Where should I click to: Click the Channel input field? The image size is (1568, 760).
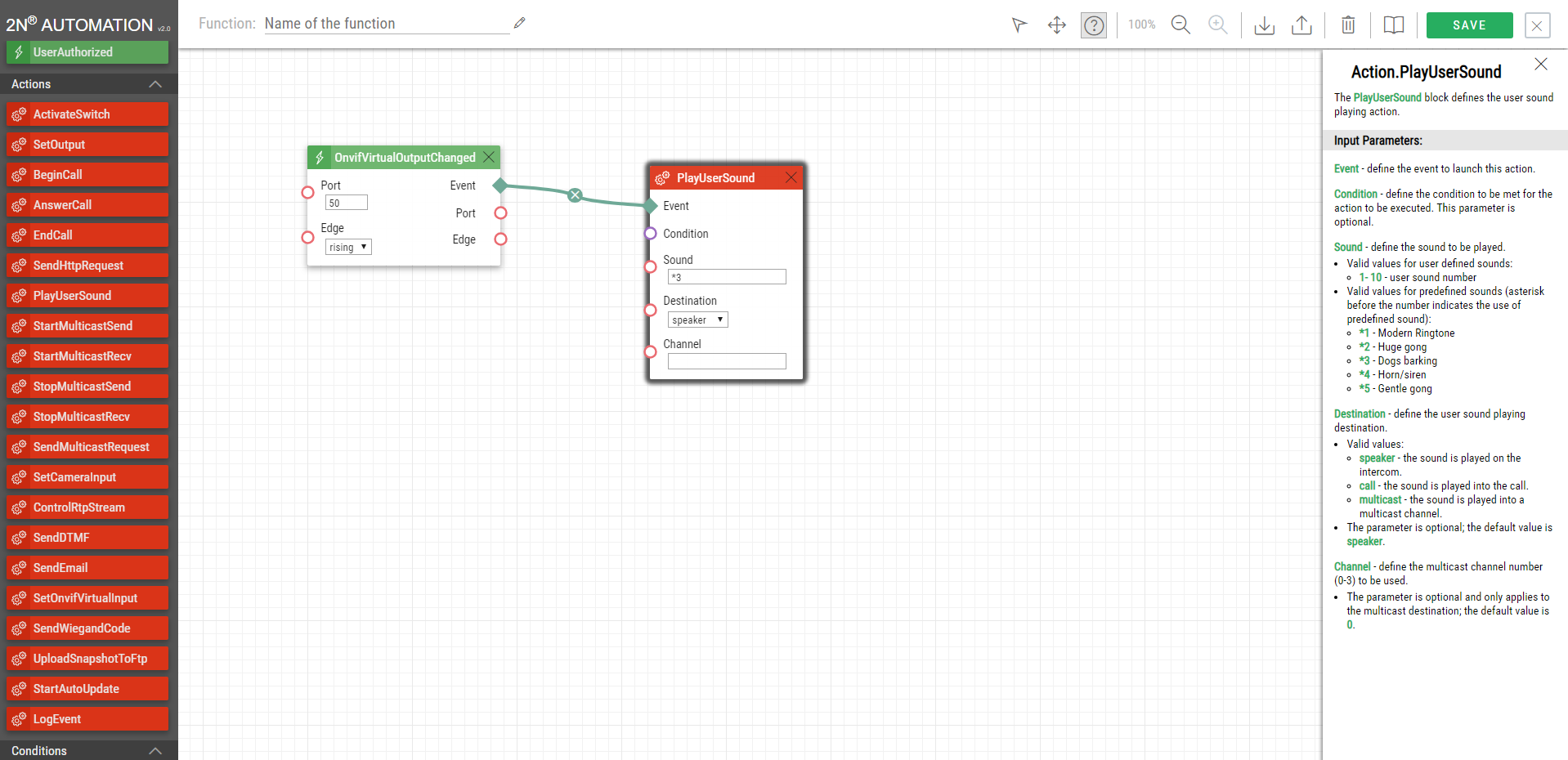[726, 361]
